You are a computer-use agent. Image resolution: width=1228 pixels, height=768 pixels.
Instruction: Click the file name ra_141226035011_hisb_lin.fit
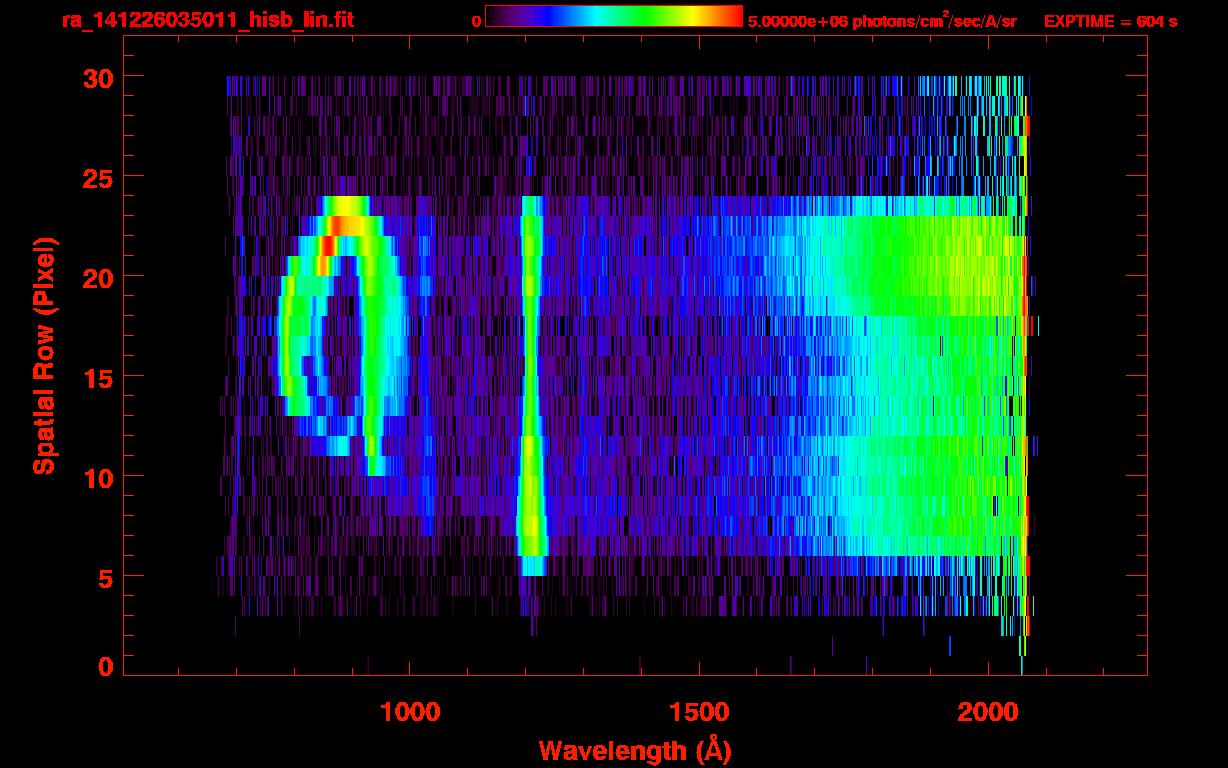point(207,20)
